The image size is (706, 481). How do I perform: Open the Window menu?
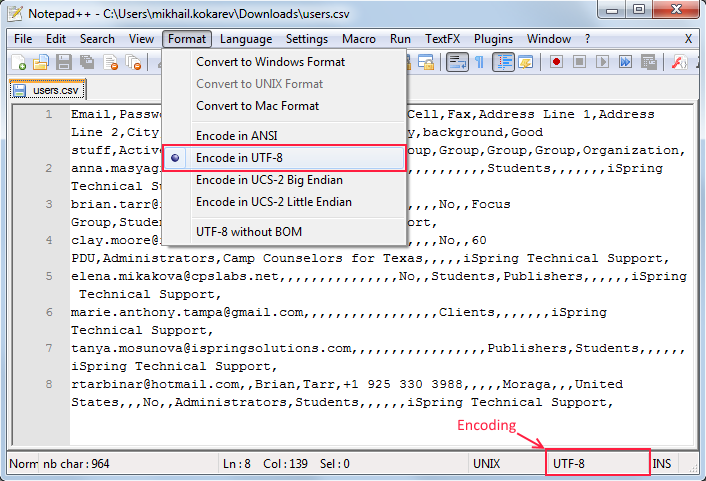(x=549, y=39)
